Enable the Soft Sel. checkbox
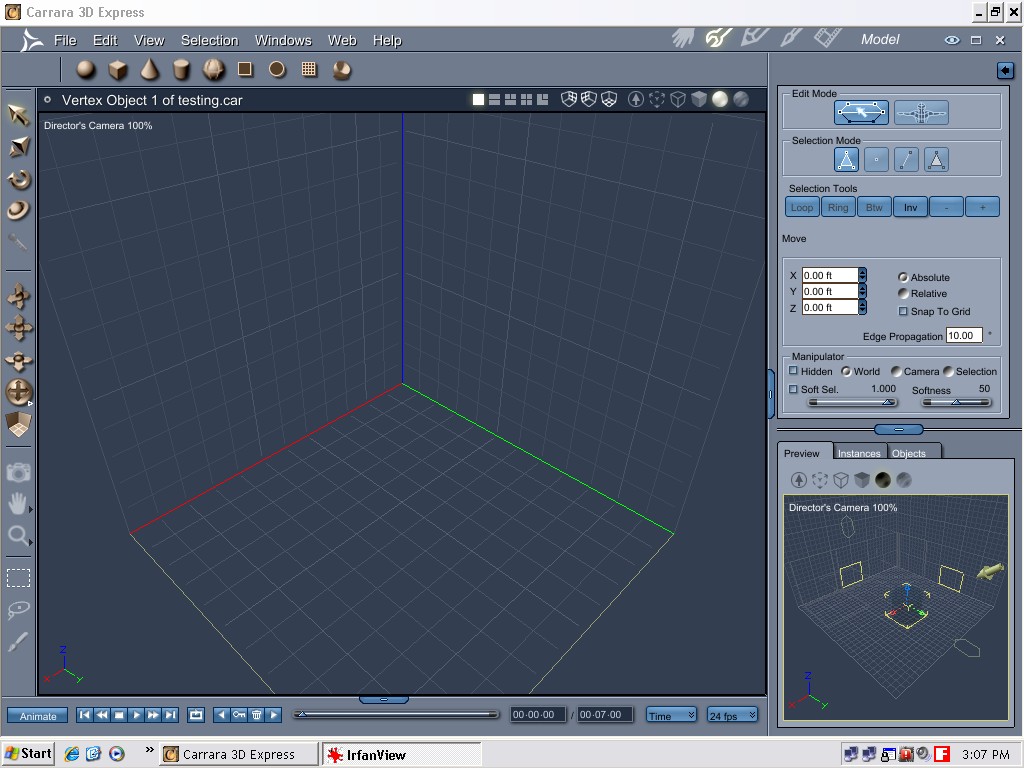Image resolution: width=1024 pixels, height=768 pixels. 794,389
